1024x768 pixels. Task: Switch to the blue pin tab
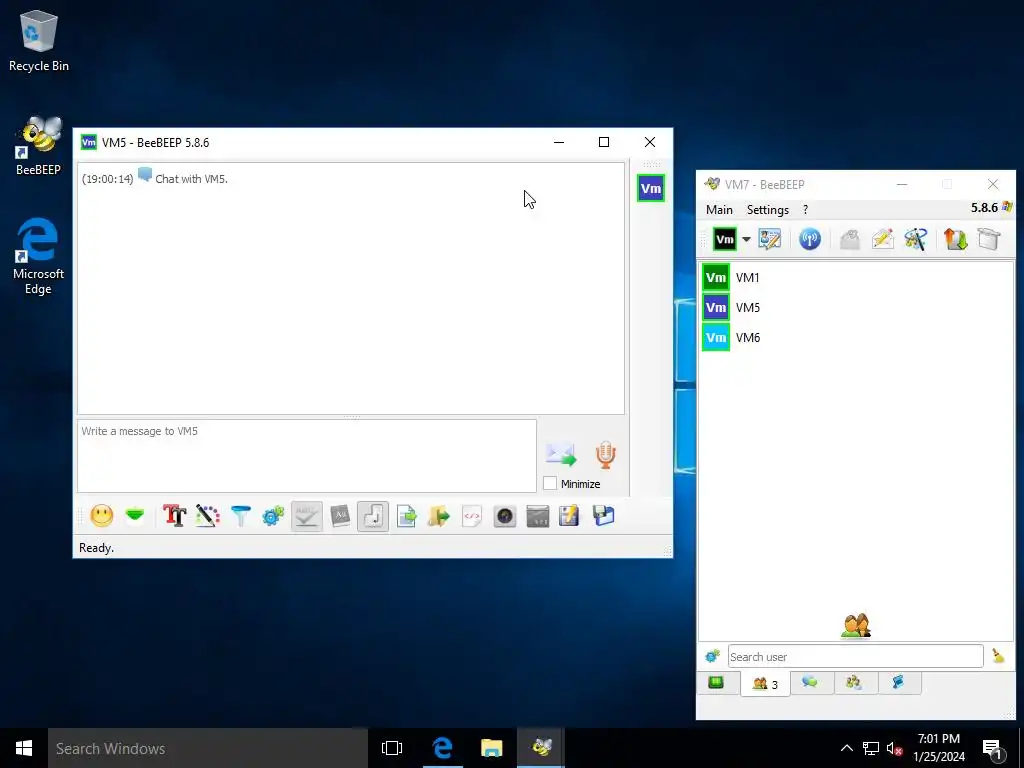[x=899, y=683]
